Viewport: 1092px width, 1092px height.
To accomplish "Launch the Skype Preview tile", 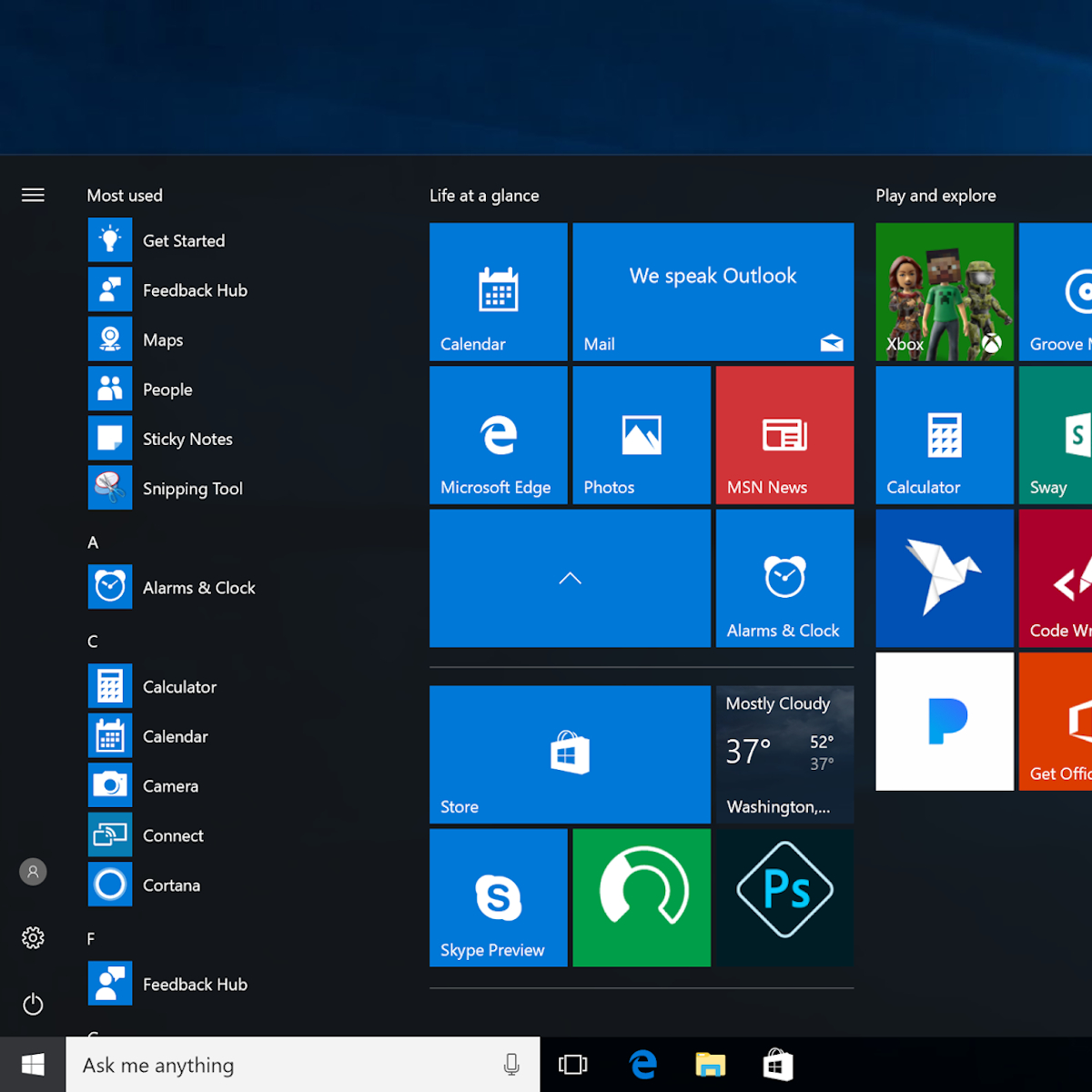I will [x=499, y=897].
